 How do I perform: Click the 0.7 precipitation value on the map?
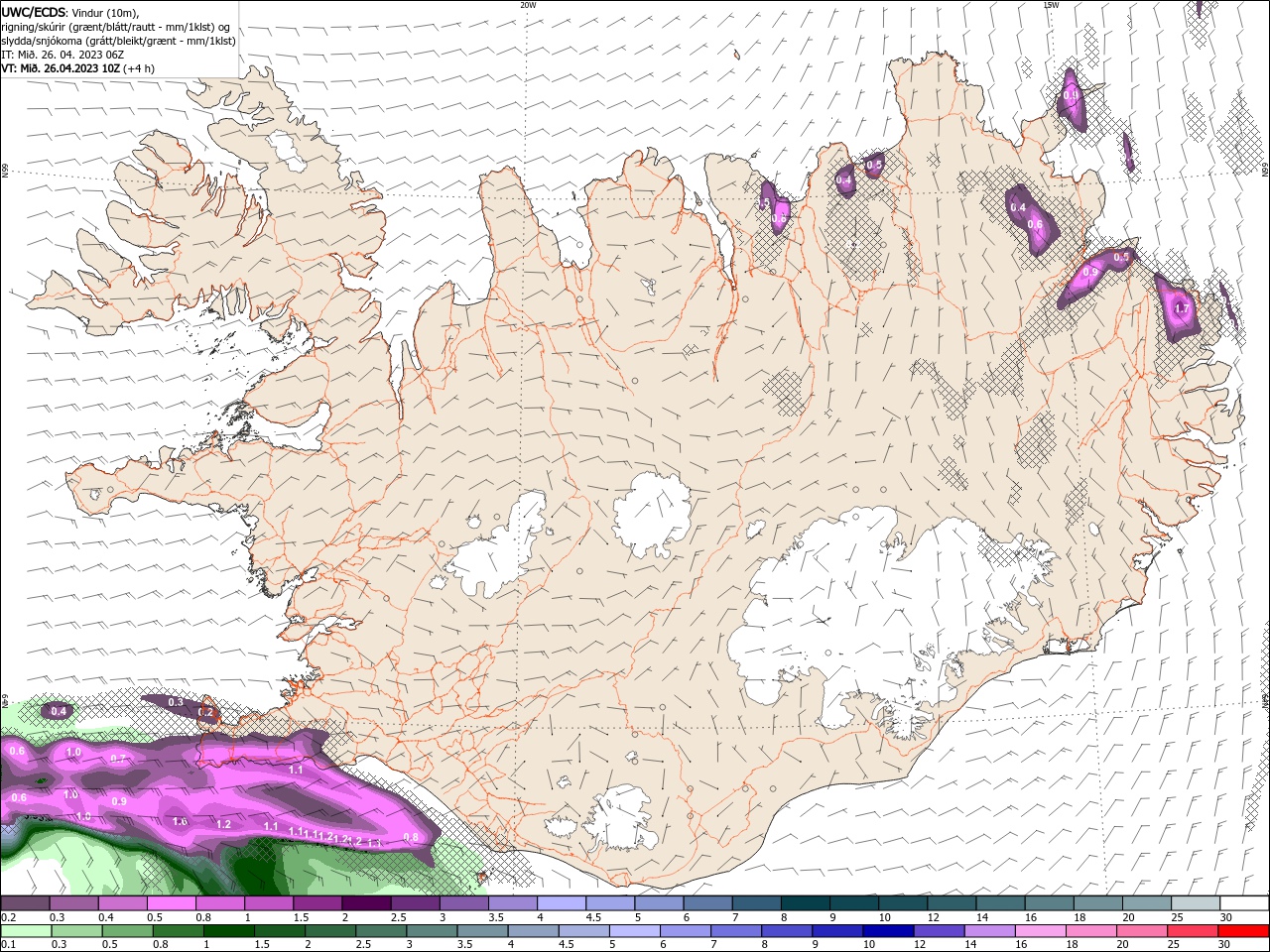[118, 759]
